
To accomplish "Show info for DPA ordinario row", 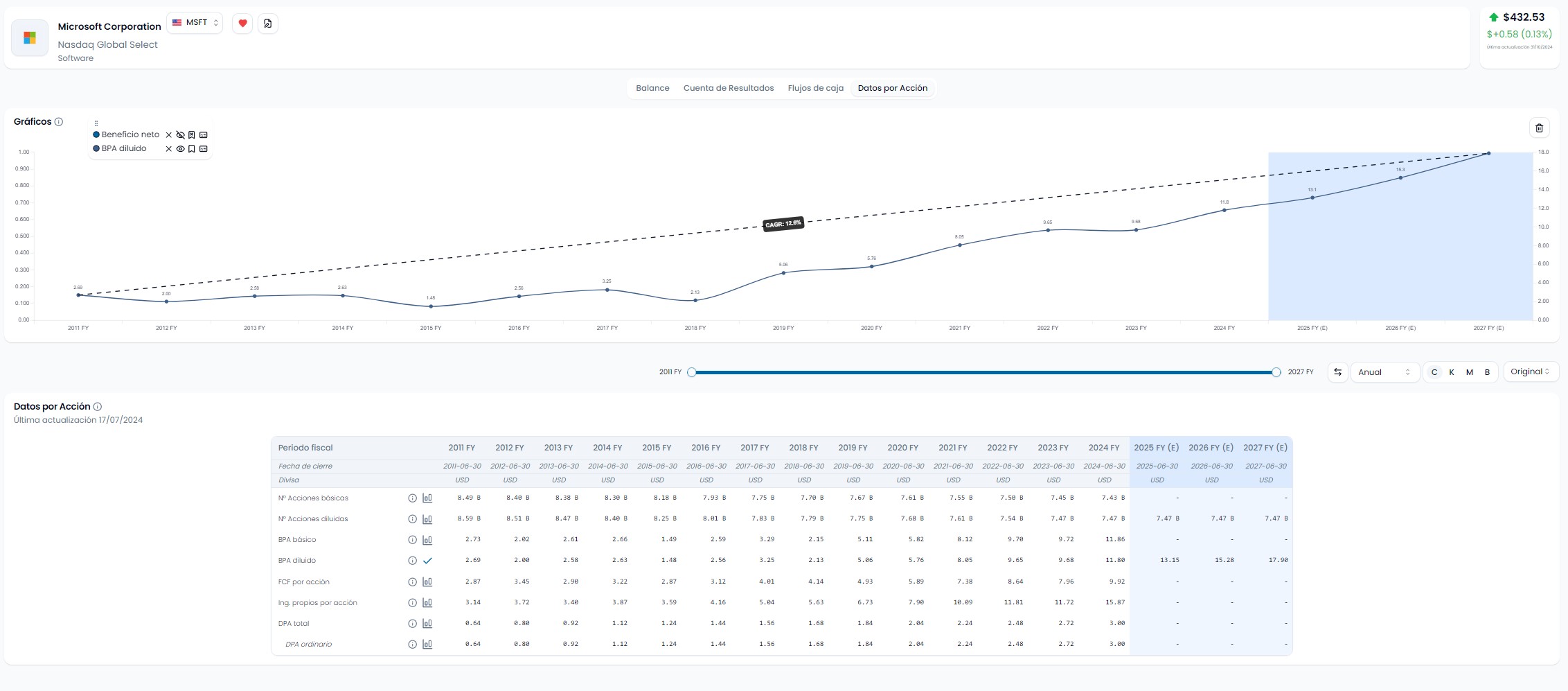I will [x=412, y=645].
